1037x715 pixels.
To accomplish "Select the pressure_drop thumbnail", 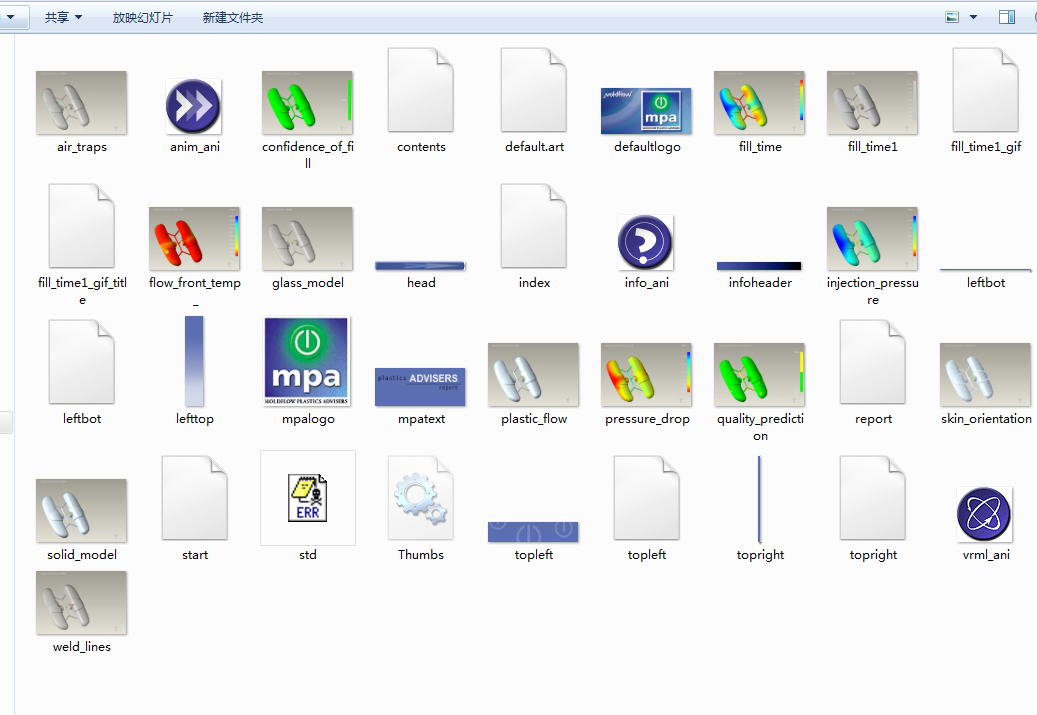I will coord(646,374).
